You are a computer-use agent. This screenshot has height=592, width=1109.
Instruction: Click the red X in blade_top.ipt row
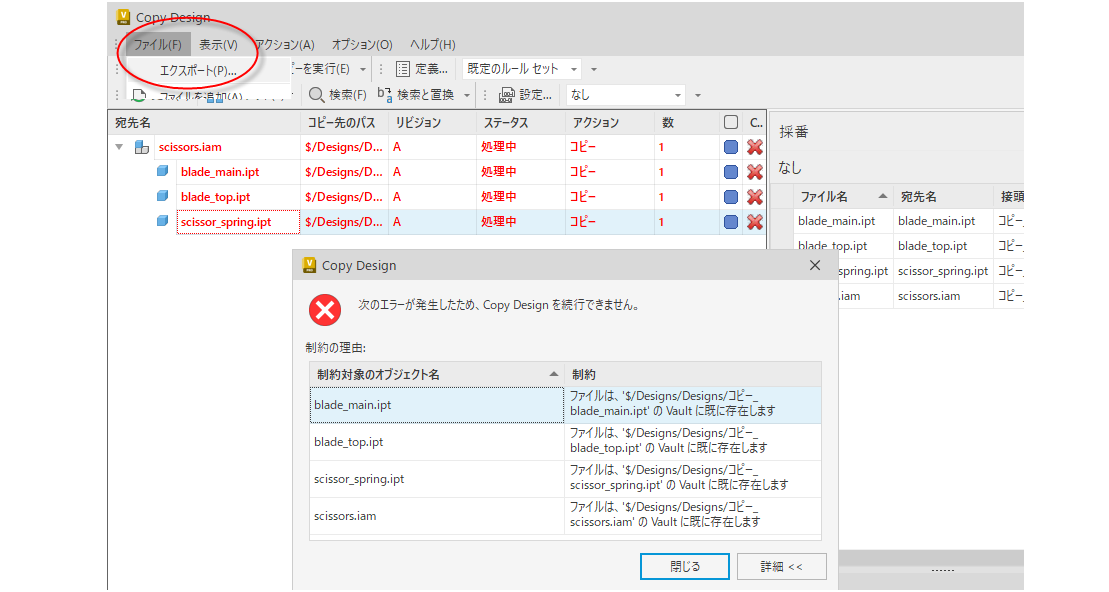tap(755, 197)
